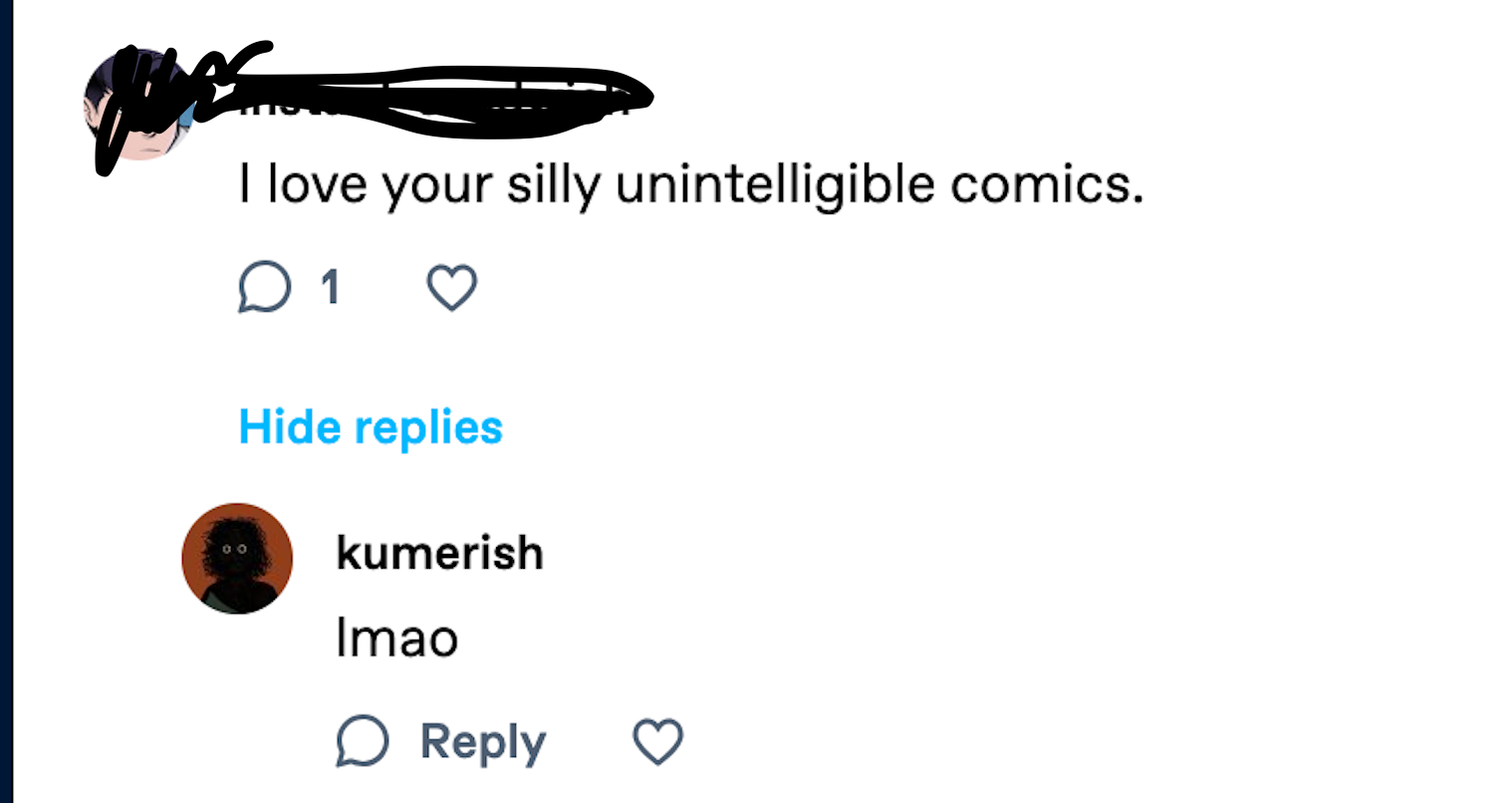Open the kumerish username link
The width and height of the screenshot is (1512, 803).
[439, 553]
